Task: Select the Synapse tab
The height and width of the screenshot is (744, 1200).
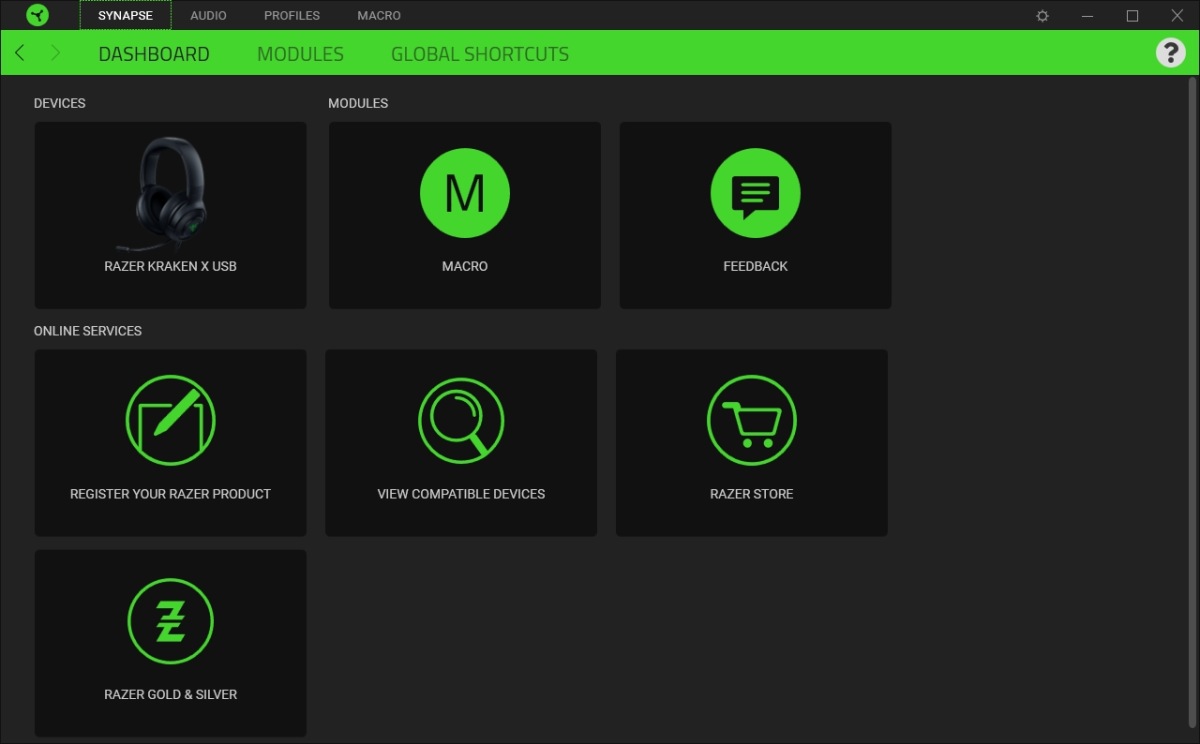Action: point(125,15)
